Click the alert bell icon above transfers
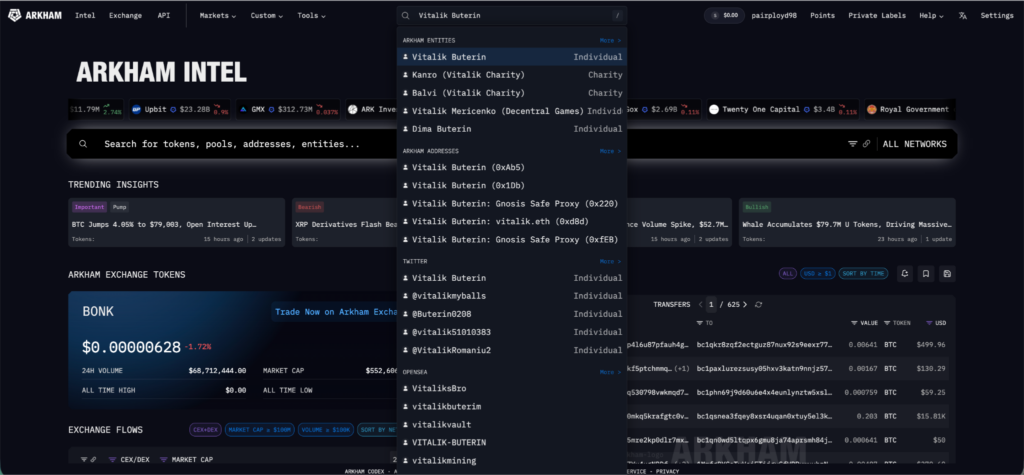This screenshot has width=1024, height=475. coord(904,273)
